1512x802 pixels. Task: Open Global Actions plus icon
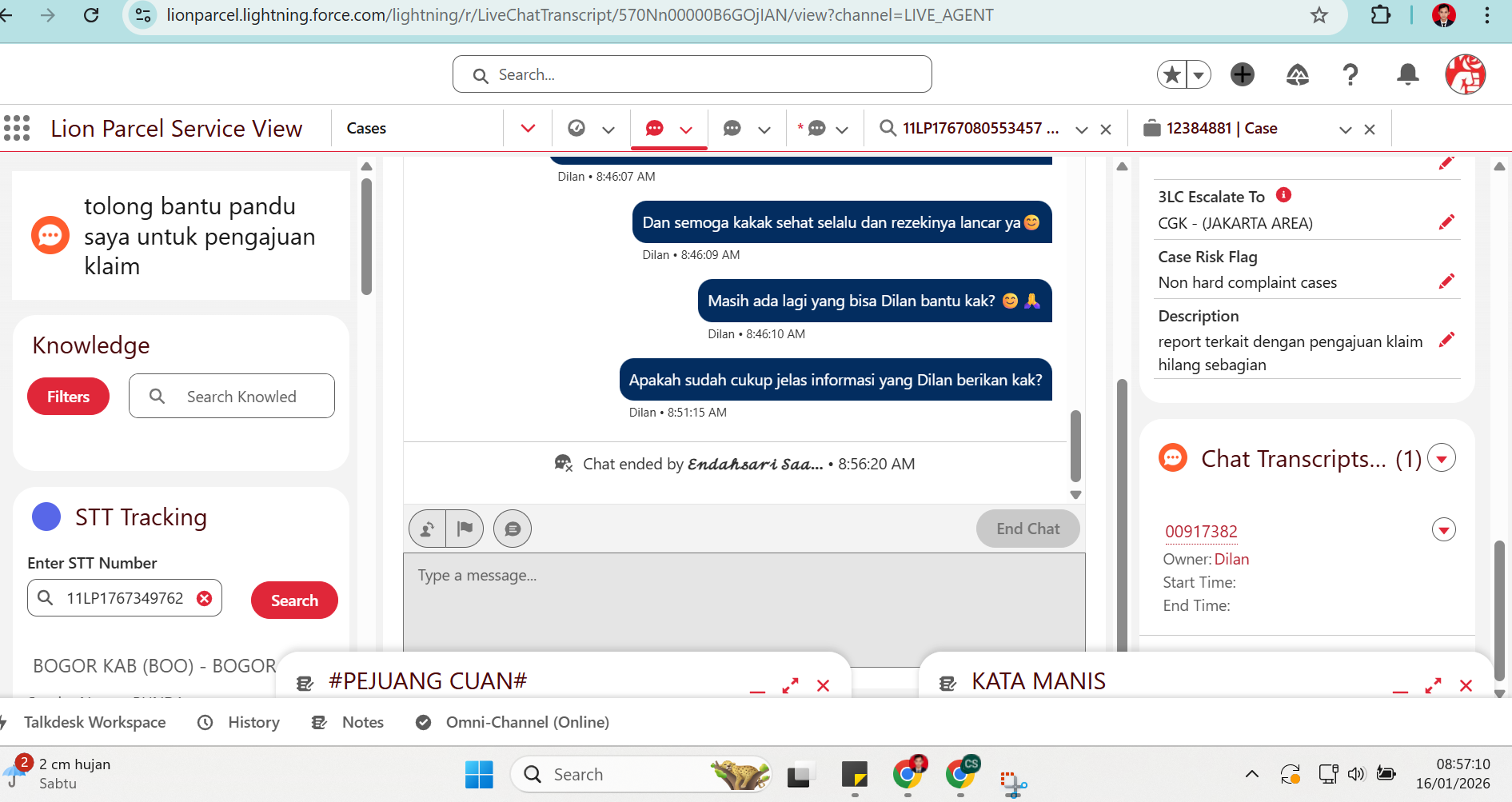click(1243, 75)
